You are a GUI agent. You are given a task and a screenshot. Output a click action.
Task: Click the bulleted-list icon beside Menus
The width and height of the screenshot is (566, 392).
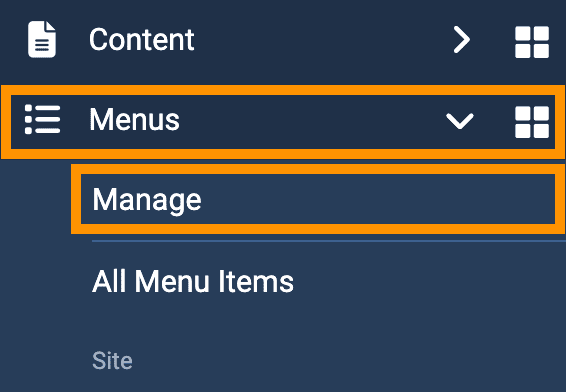[x=42, y=119]
